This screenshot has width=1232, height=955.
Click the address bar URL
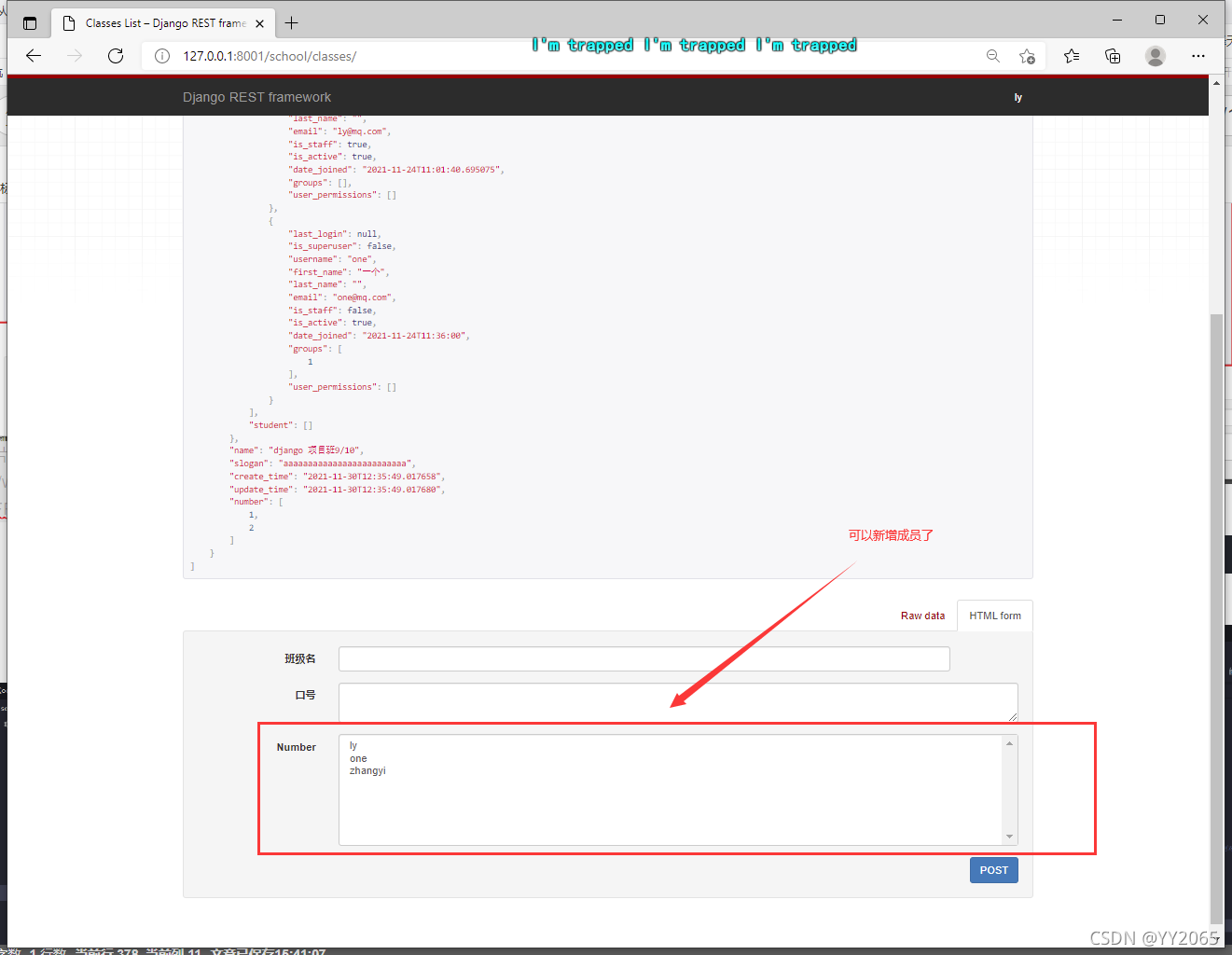270,56
